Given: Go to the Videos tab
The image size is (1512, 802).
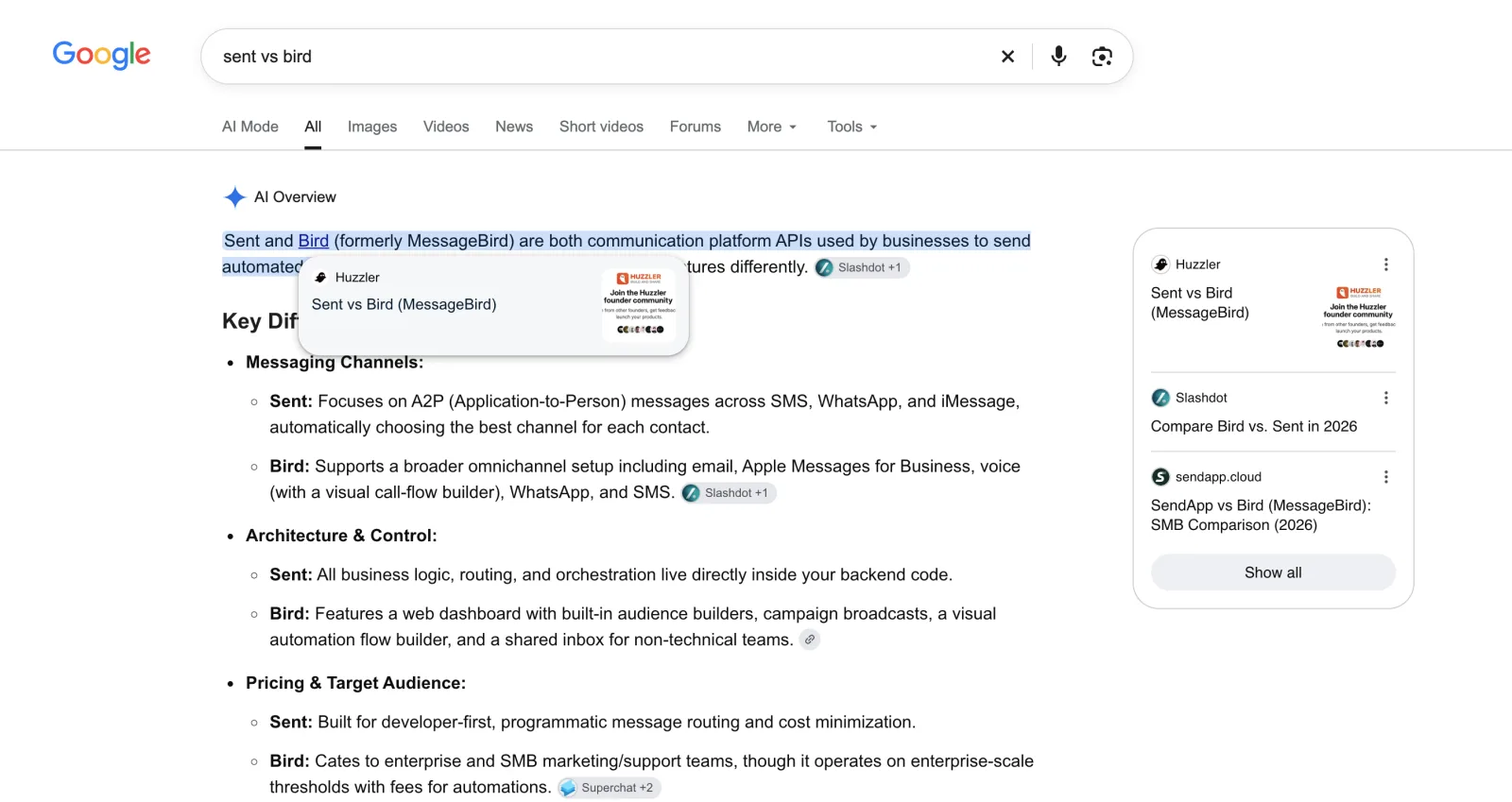Looking at the screenshot, I should coord(446,127).
